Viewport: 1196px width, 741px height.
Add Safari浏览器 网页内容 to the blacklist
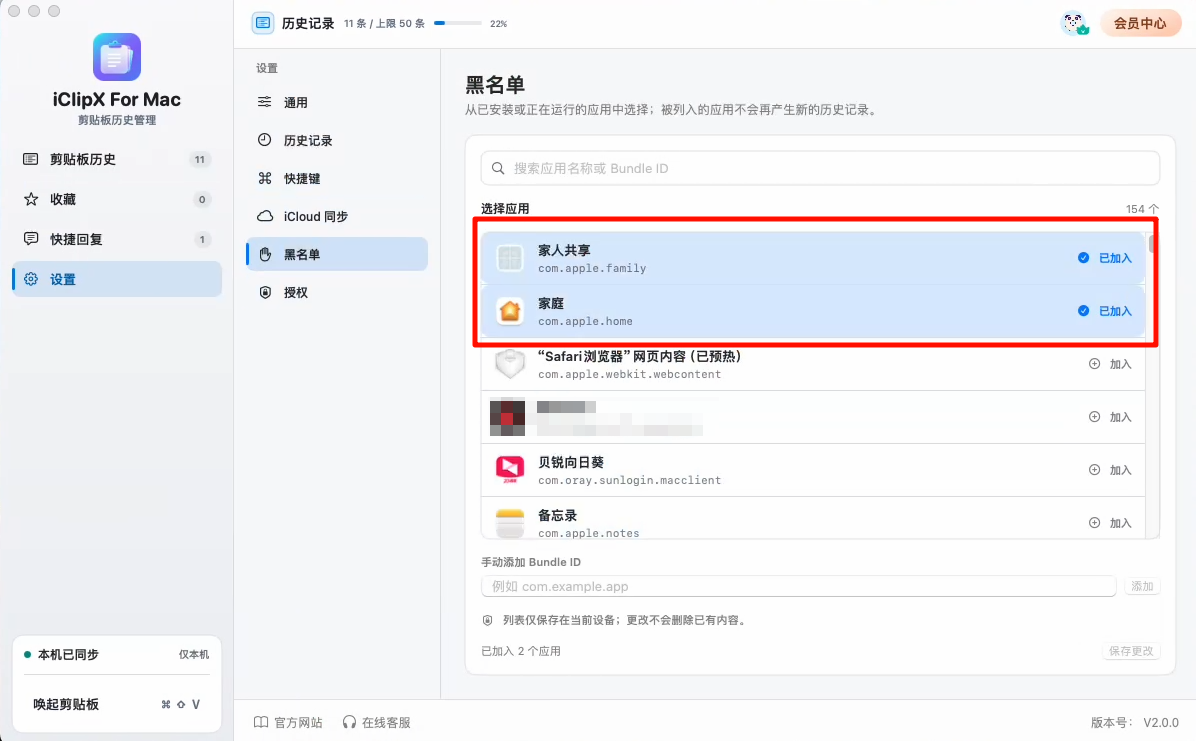(x=1110, y=364)
